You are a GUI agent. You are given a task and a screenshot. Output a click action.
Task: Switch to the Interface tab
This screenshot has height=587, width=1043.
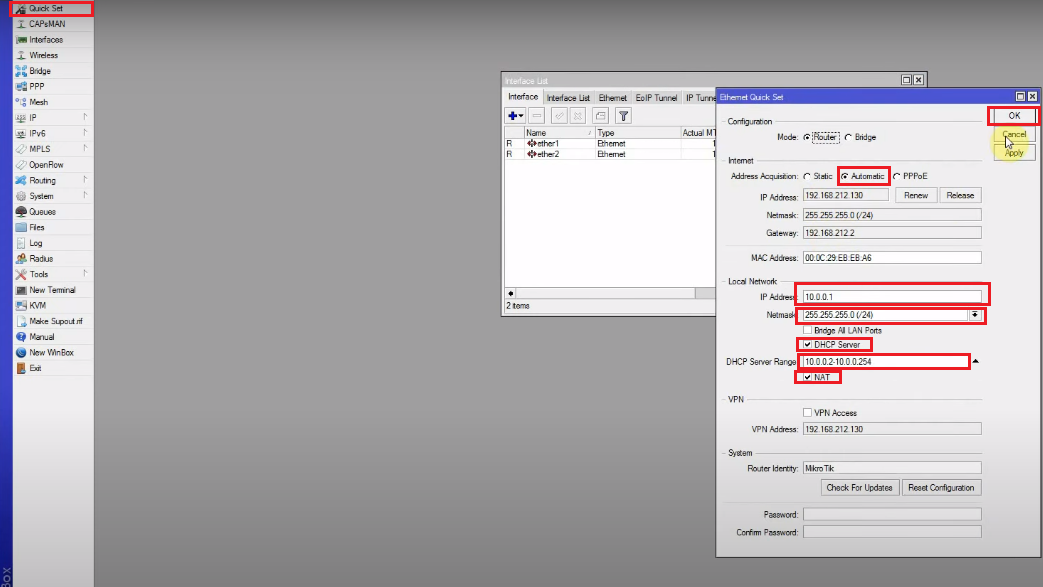(523, 97)
